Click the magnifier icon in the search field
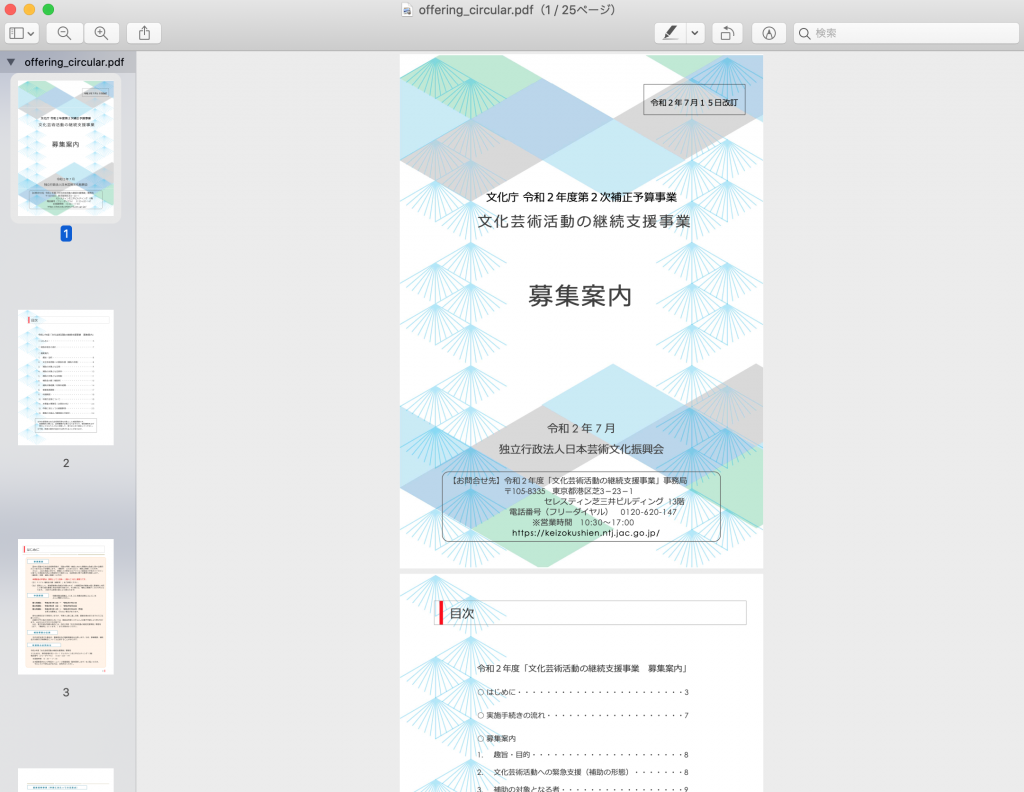 (x=805, y=33)
